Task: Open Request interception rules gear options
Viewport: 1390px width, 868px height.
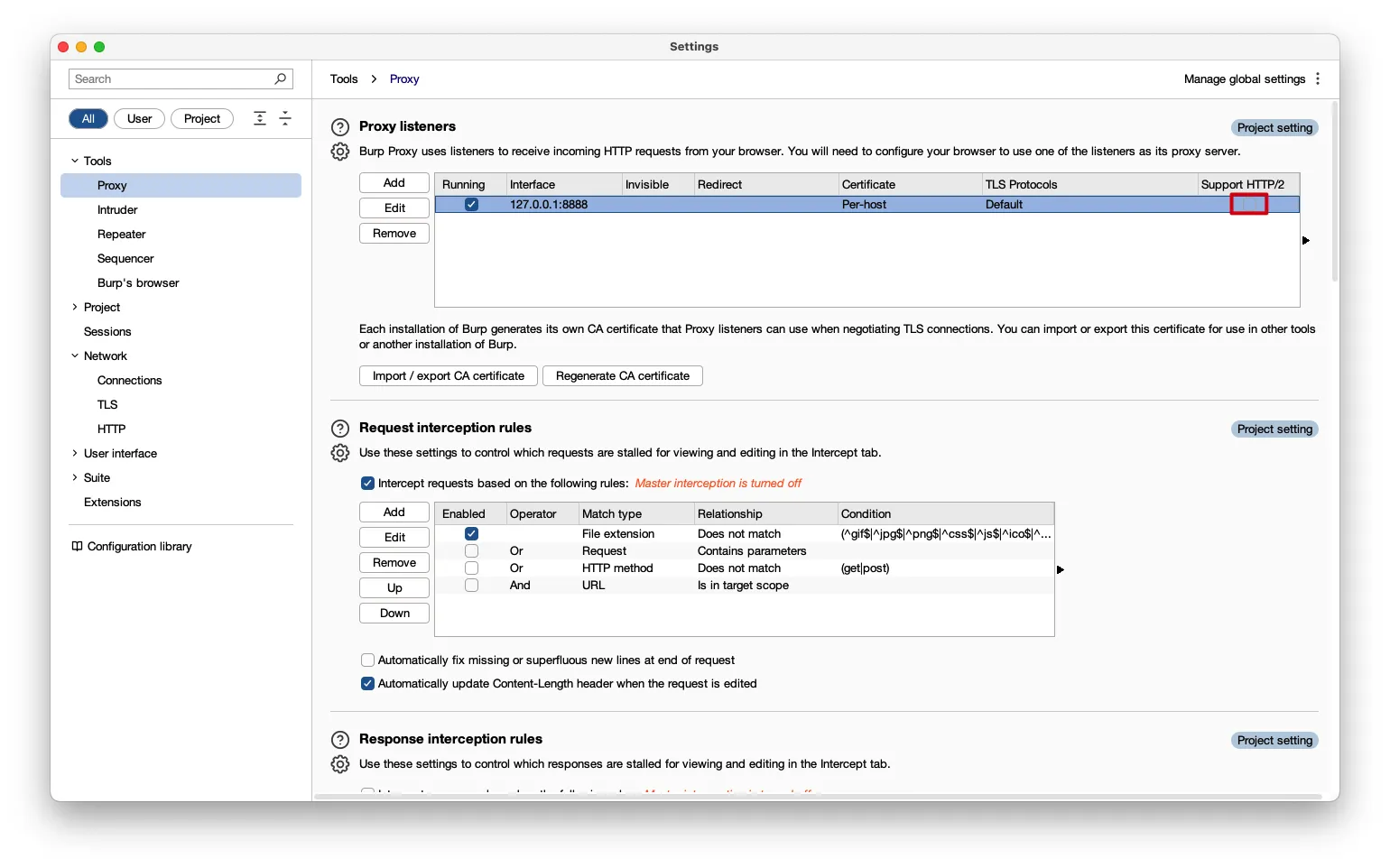Action: click(340, 453)
